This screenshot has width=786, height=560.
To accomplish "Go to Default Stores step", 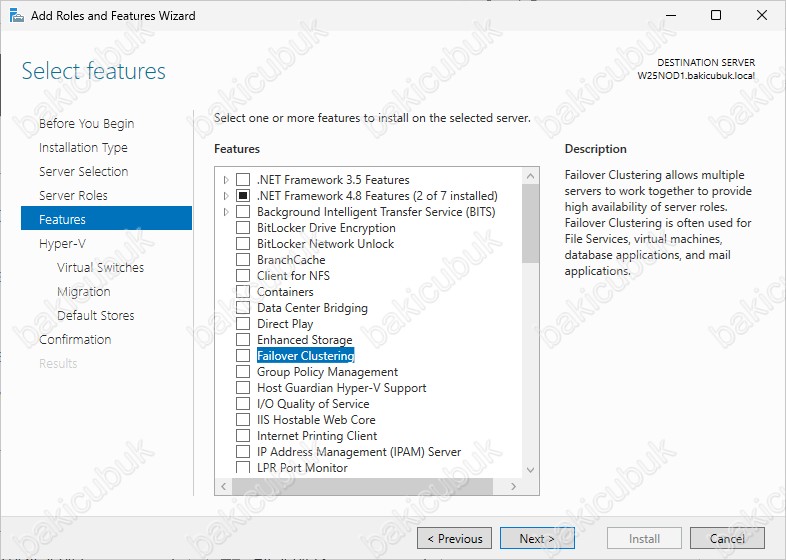I will (x=96, y=315).
